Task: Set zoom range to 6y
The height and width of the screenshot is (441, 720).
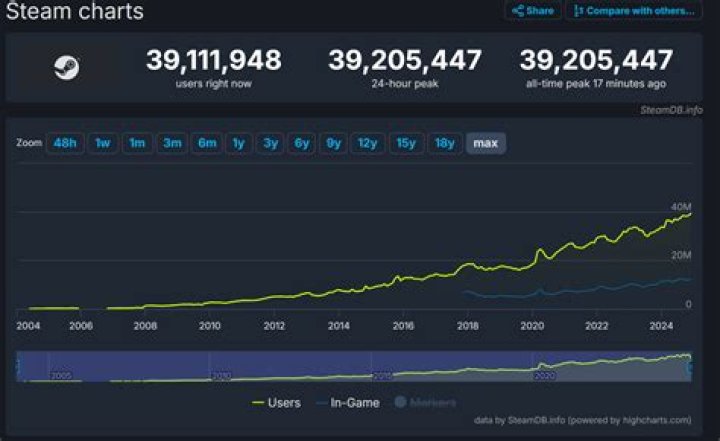Action: tap(302, 143)
